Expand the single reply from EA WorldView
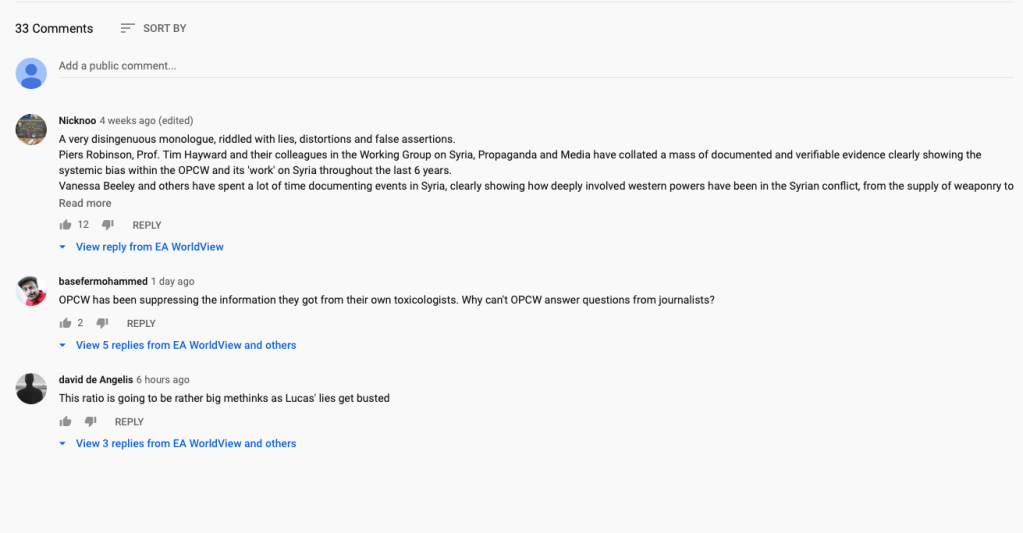This screenshot has height=533, width=1023. [x=149, y=247]
